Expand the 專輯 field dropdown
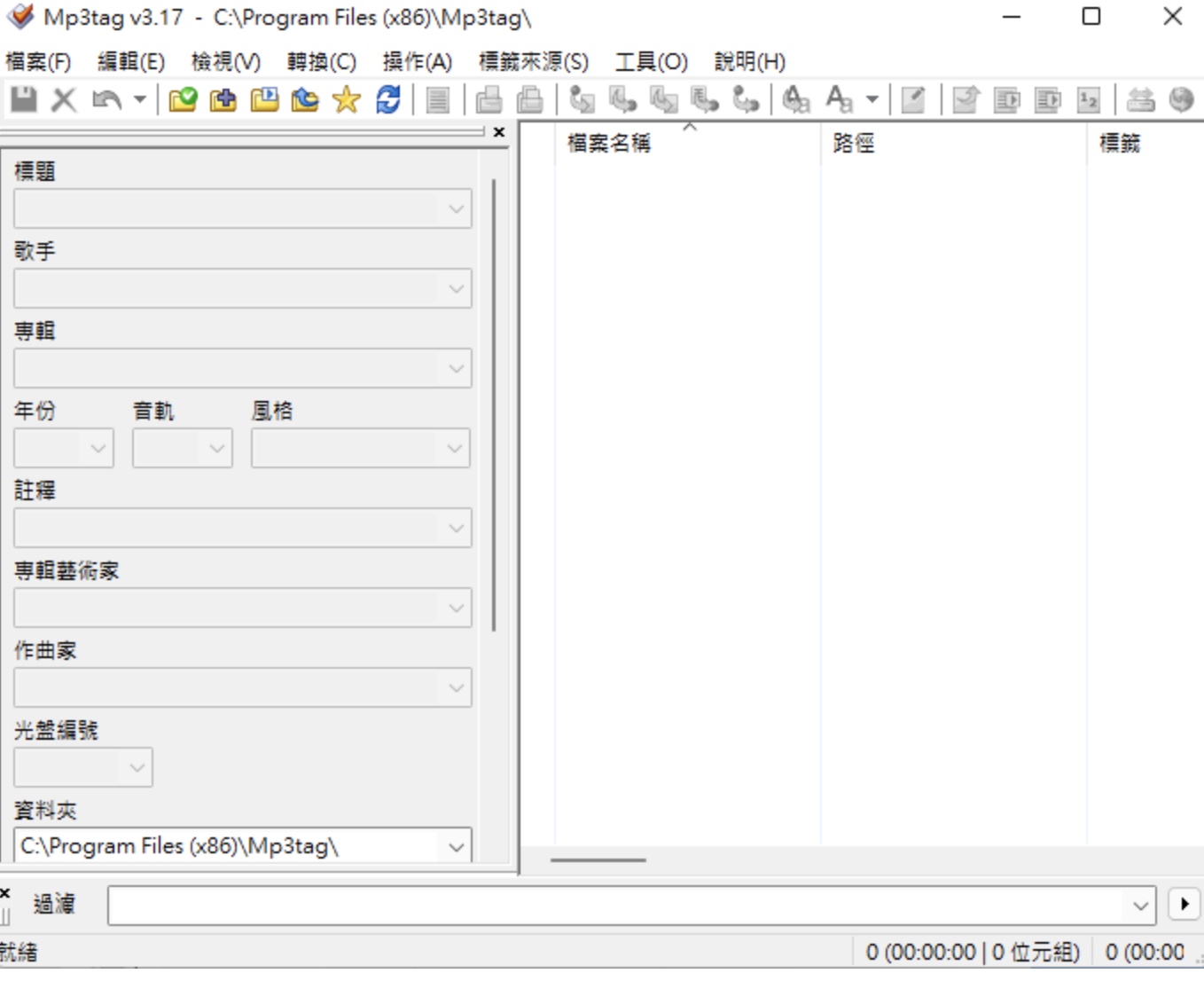The height and width of the screenshot is (981, 1204). point(456,369)
